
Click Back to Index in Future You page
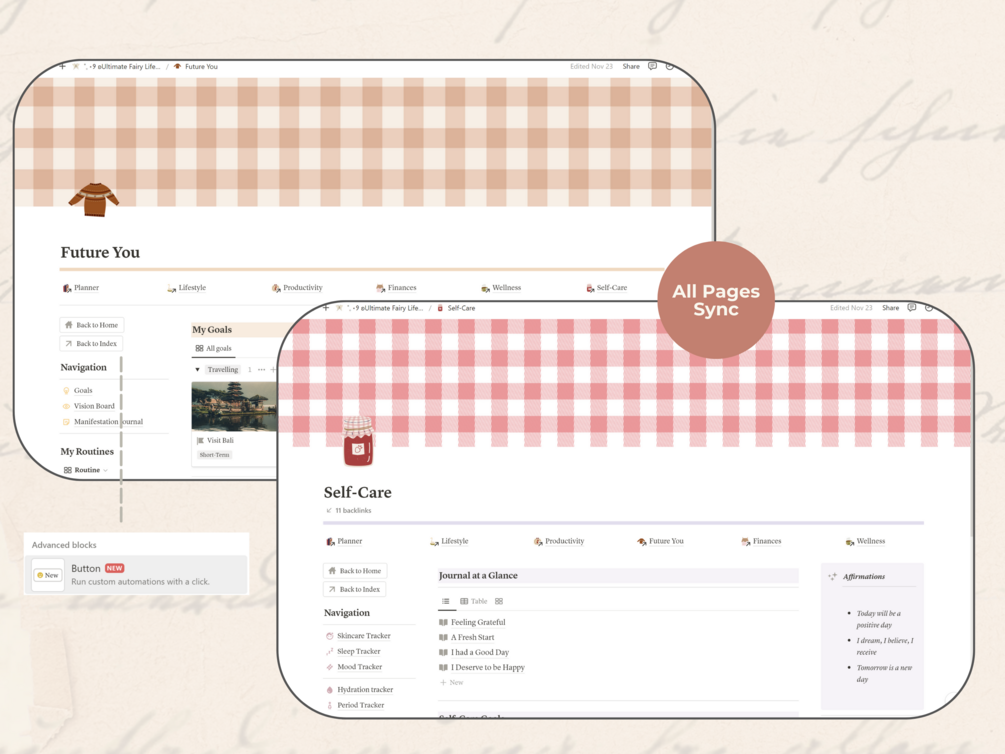(x=91, y=344)
